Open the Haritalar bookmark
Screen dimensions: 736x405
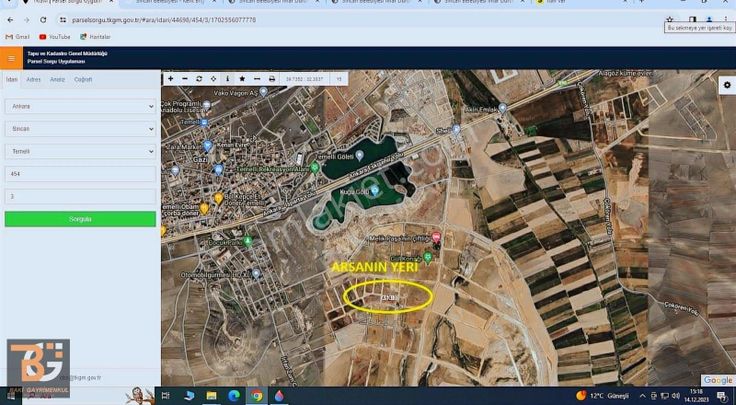(95, 37)
